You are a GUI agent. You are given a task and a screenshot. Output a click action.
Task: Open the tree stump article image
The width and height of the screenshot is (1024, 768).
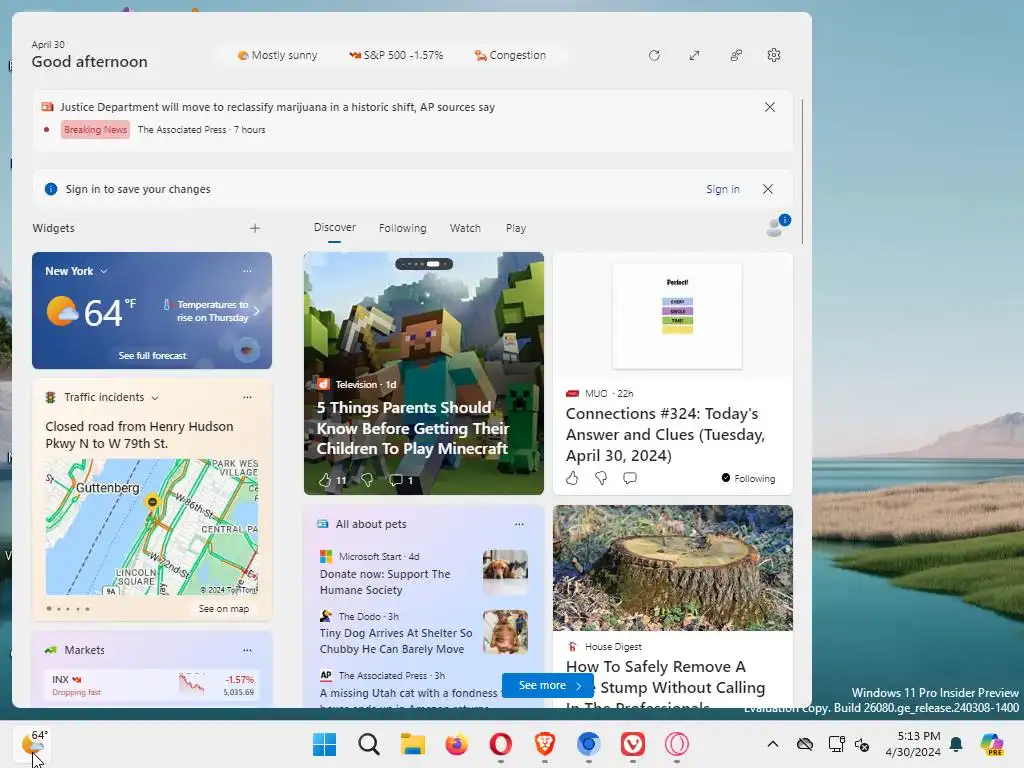(673, 568)
